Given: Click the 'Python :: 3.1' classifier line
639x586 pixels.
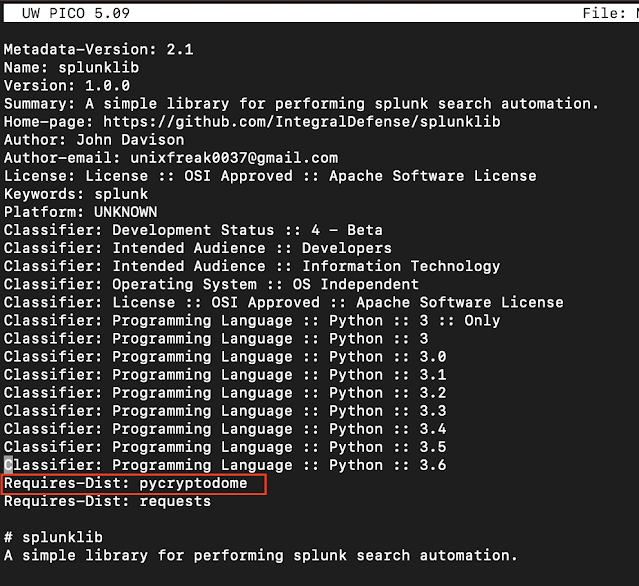Looking at the screenshot, I should click(x=225, y=375).
